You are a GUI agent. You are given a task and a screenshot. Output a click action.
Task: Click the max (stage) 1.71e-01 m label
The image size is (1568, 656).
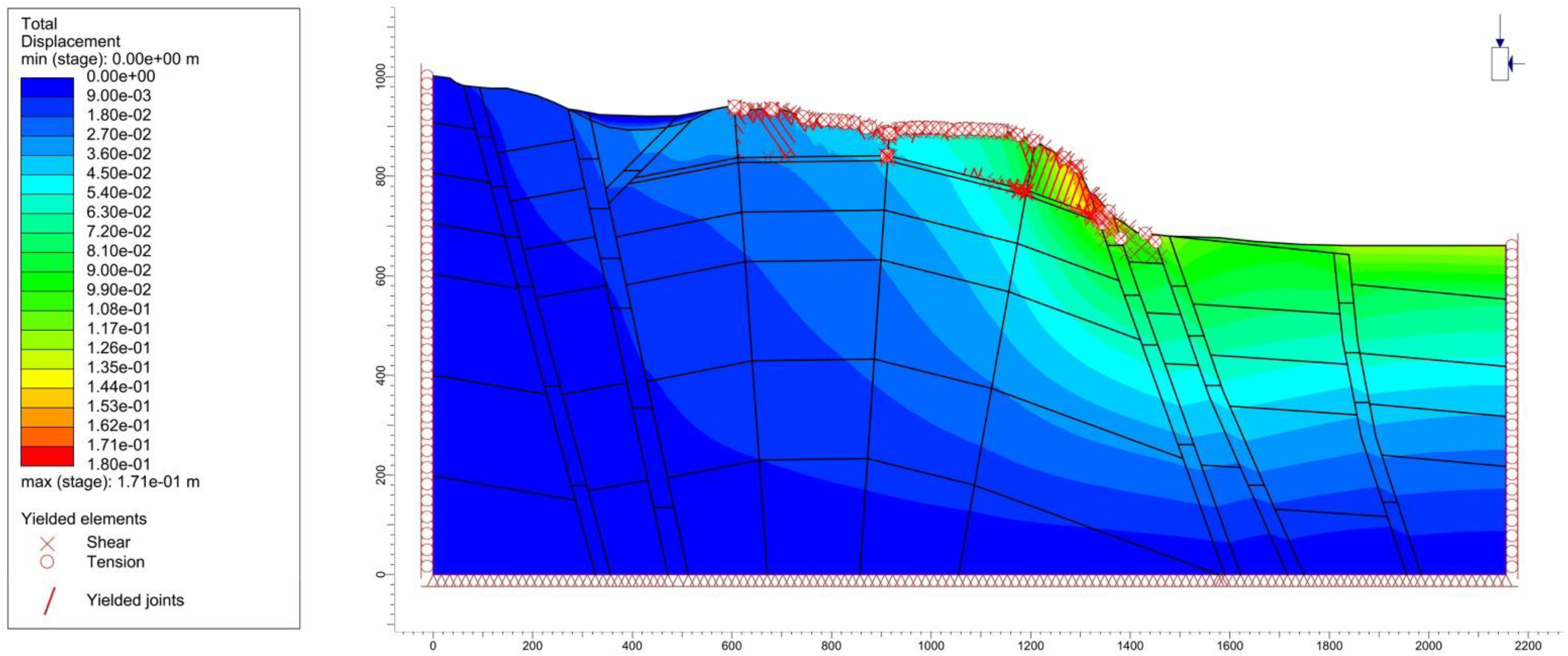pyautogui.click(x=110, y=482)
